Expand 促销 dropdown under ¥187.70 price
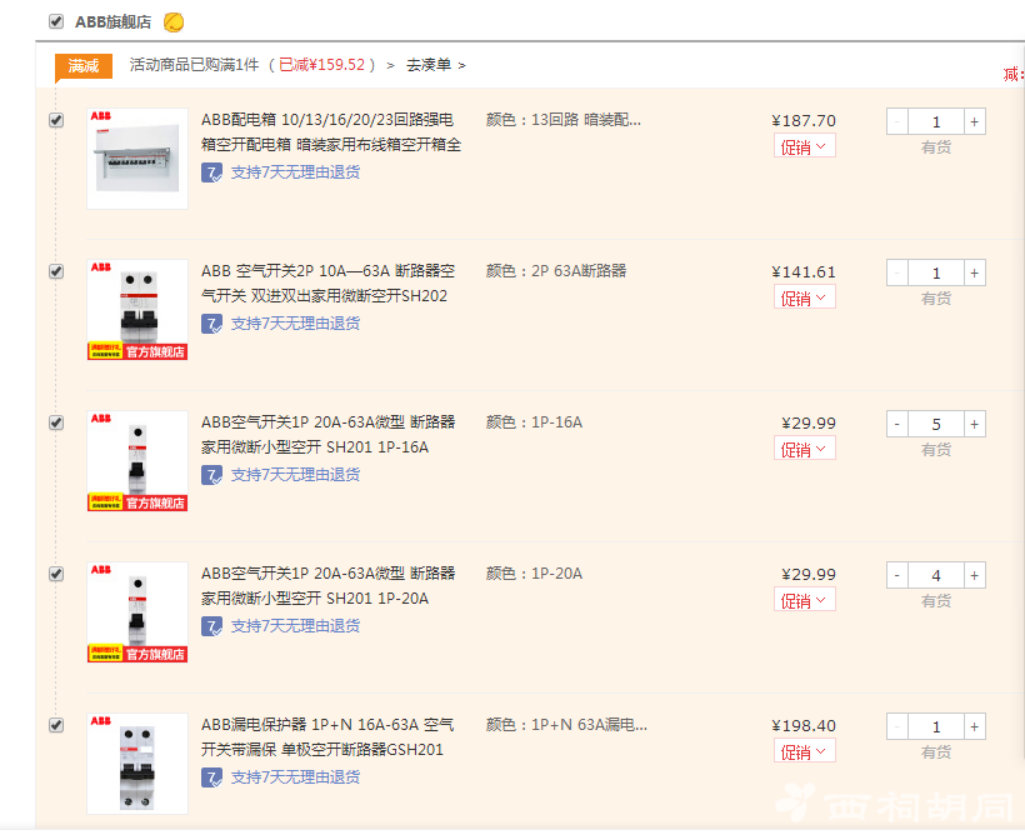This screenshot has height=835, width=1025. coord(805,146)
